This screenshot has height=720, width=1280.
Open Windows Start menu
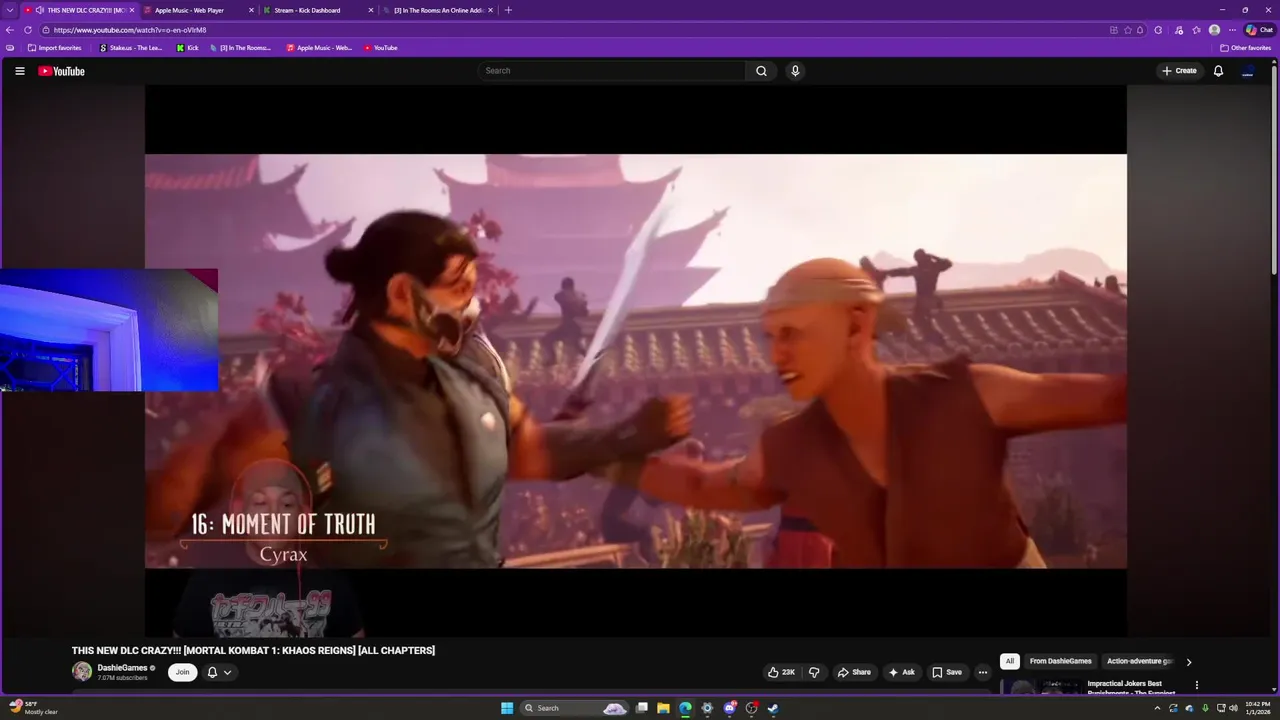coord(507,708)
